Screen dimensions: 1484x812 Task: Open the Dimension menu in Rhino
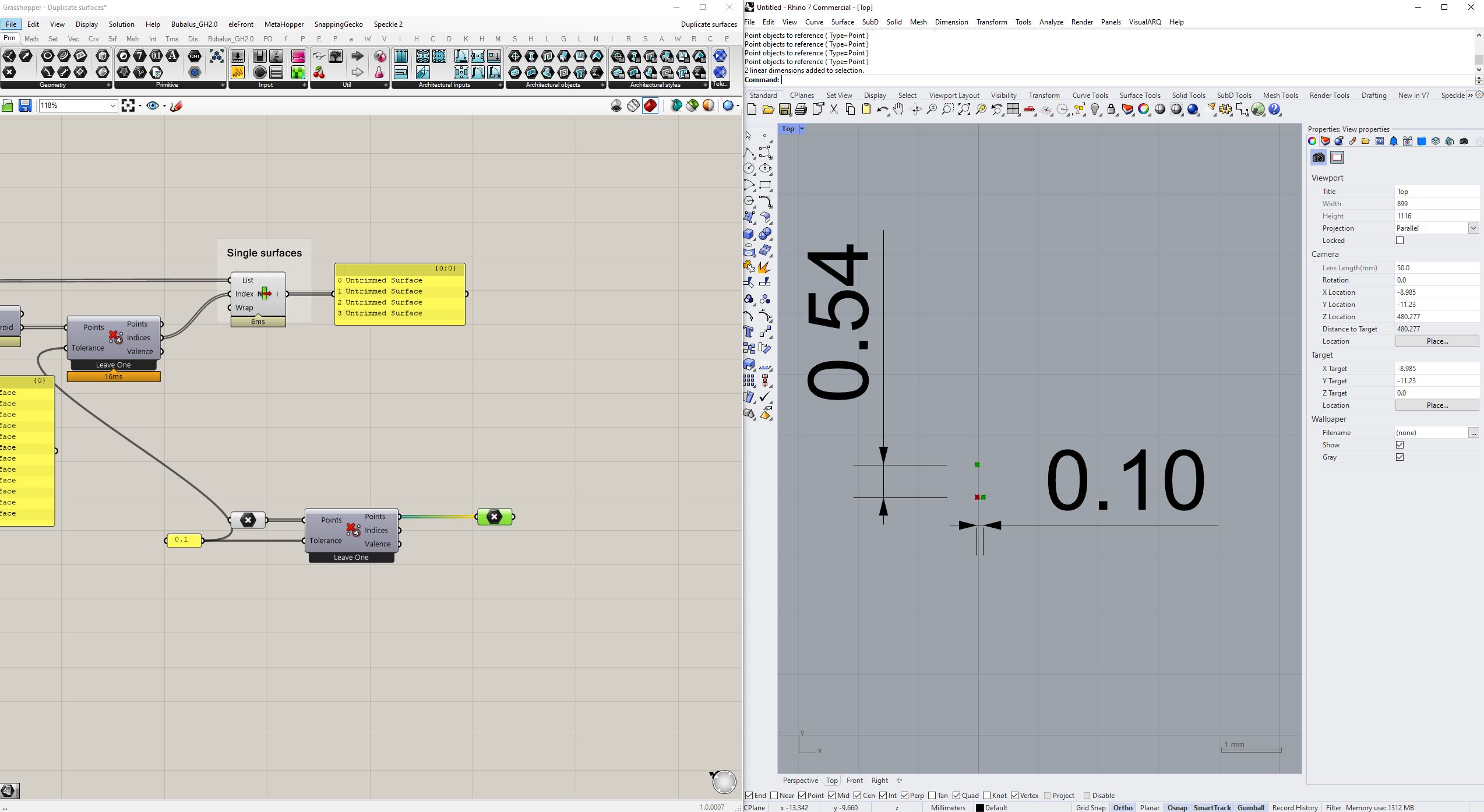pyautogui.click(x=951, y=22)
